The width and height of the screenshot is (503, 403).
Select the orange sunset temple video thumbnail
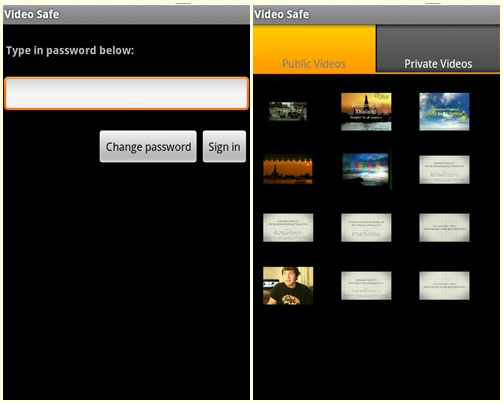(288, 169)
